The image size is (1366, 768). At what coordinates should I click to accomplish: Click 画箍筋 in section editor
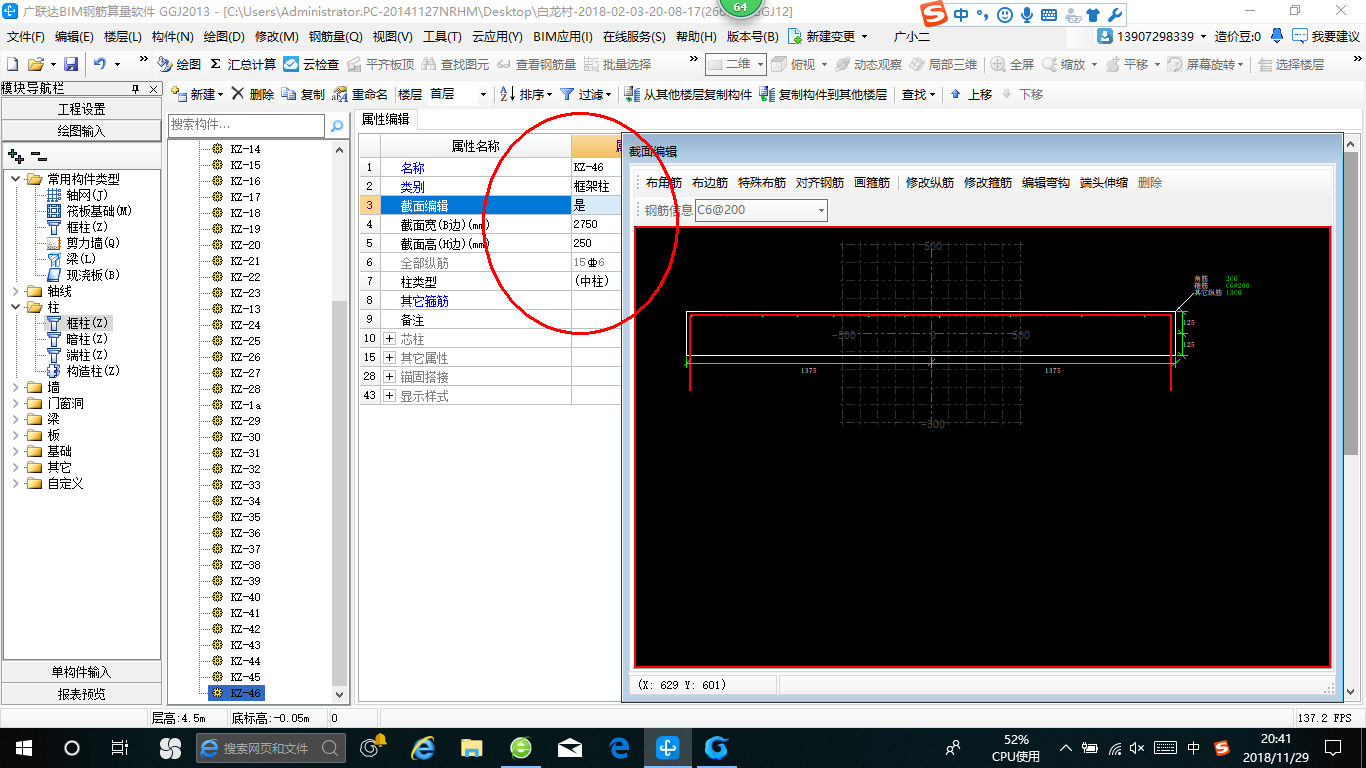[872, 183]
